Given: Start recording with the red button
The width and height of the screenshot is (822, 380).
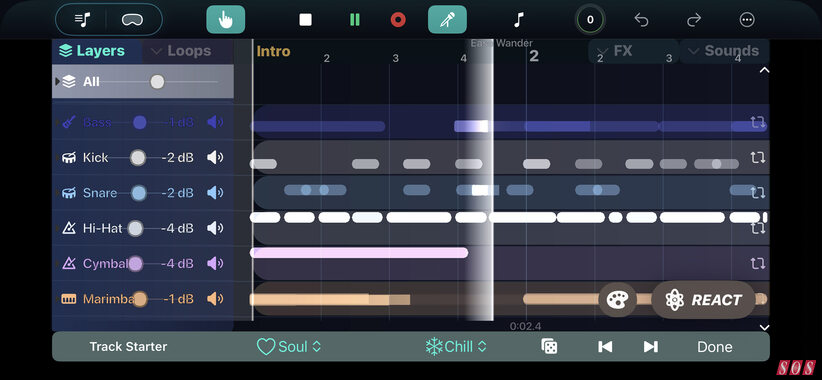Looking at the screenshot, I should point(398,20).
